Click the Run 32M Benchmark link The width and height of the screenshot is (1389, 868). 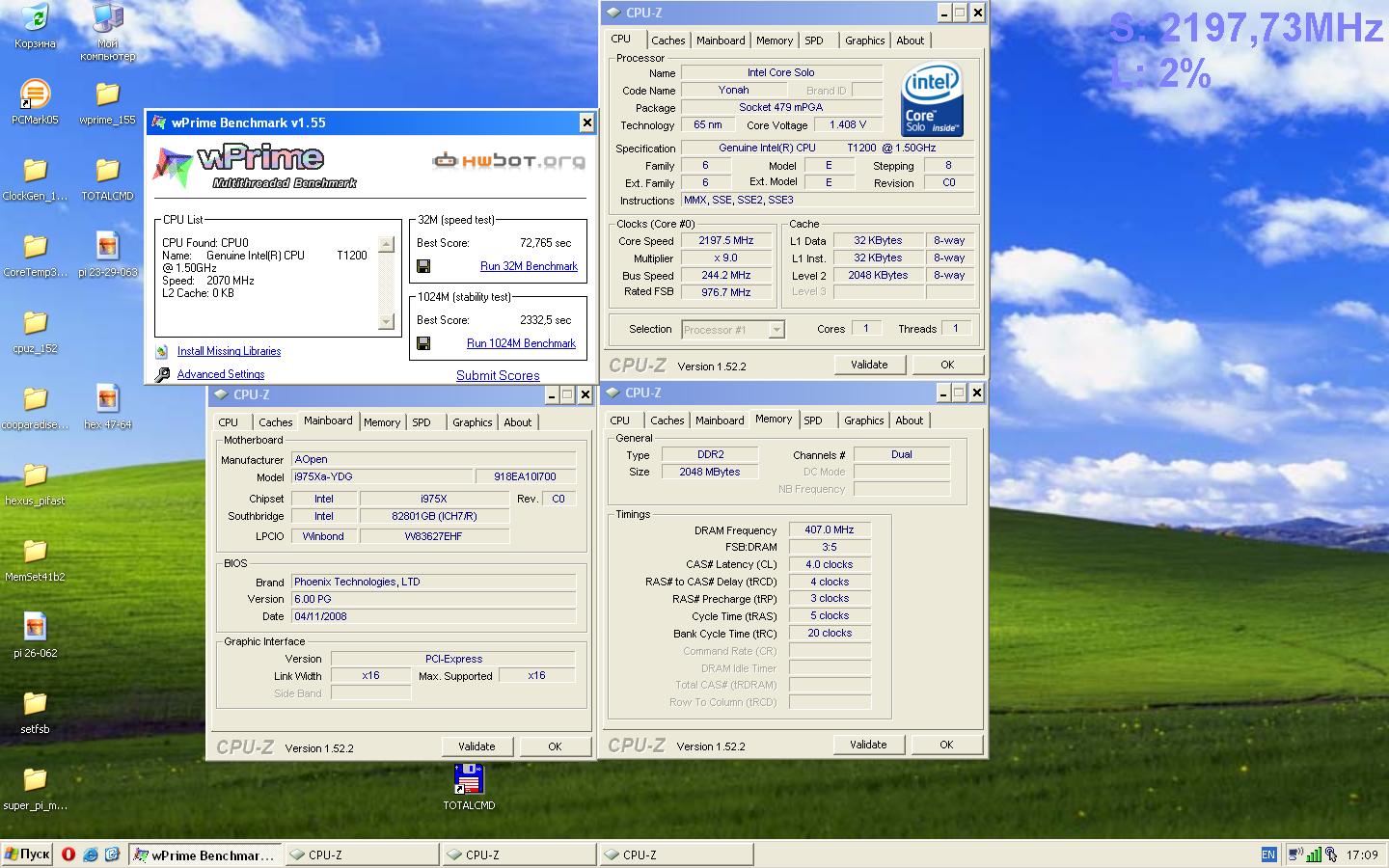(529, 266)
